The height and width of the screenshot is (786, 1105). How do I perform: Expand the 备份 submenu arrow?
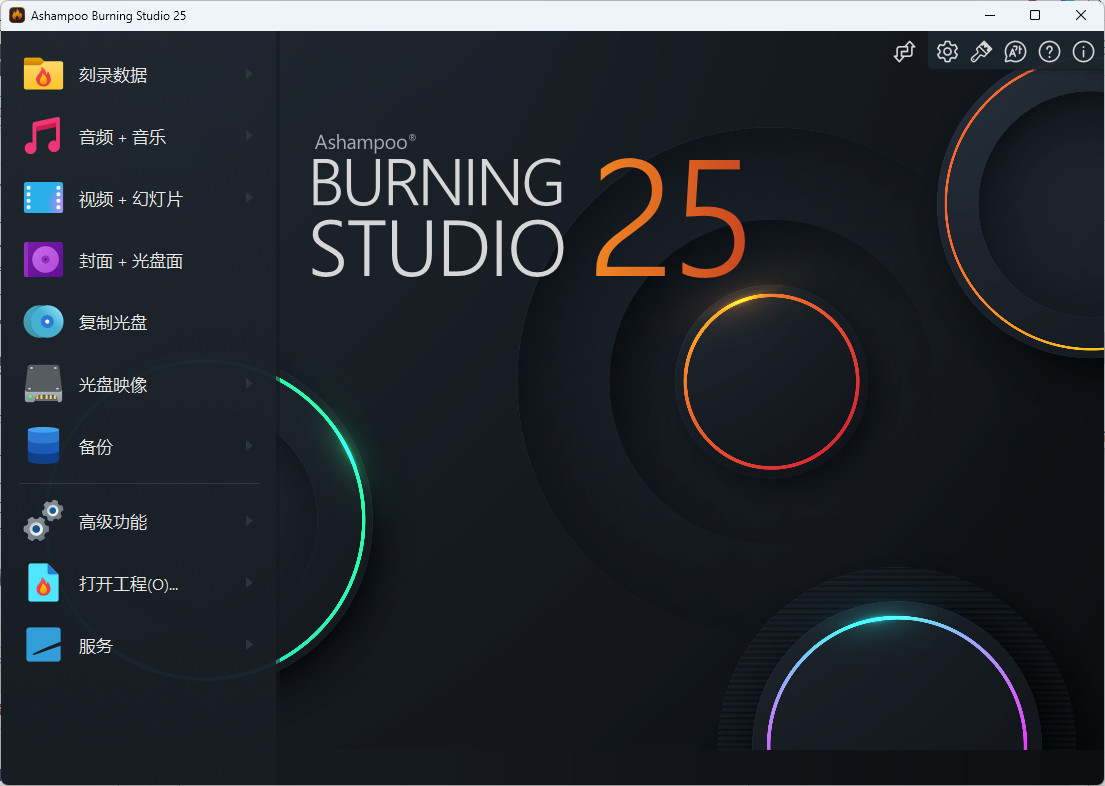pos(249,446)
